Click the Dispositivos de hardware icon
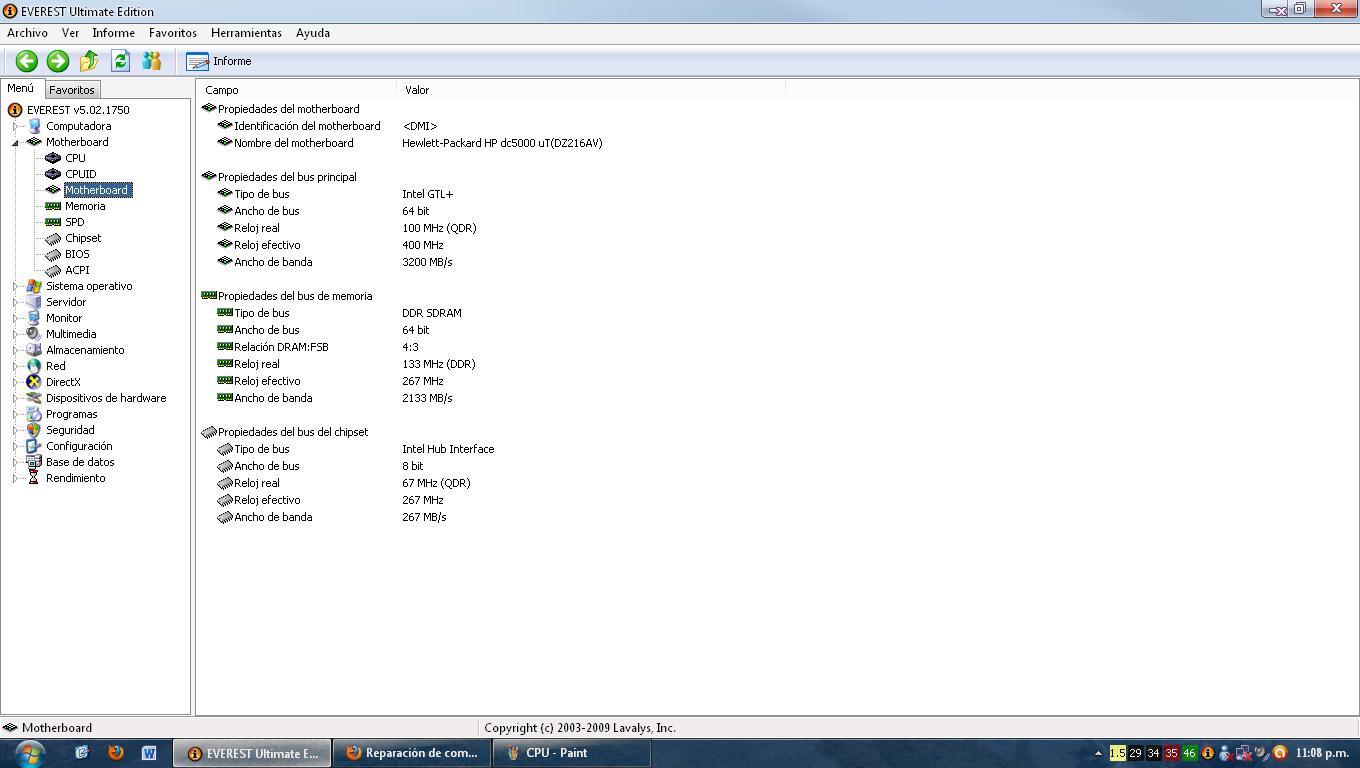The image size is (1360, 768). click(34, 398)
